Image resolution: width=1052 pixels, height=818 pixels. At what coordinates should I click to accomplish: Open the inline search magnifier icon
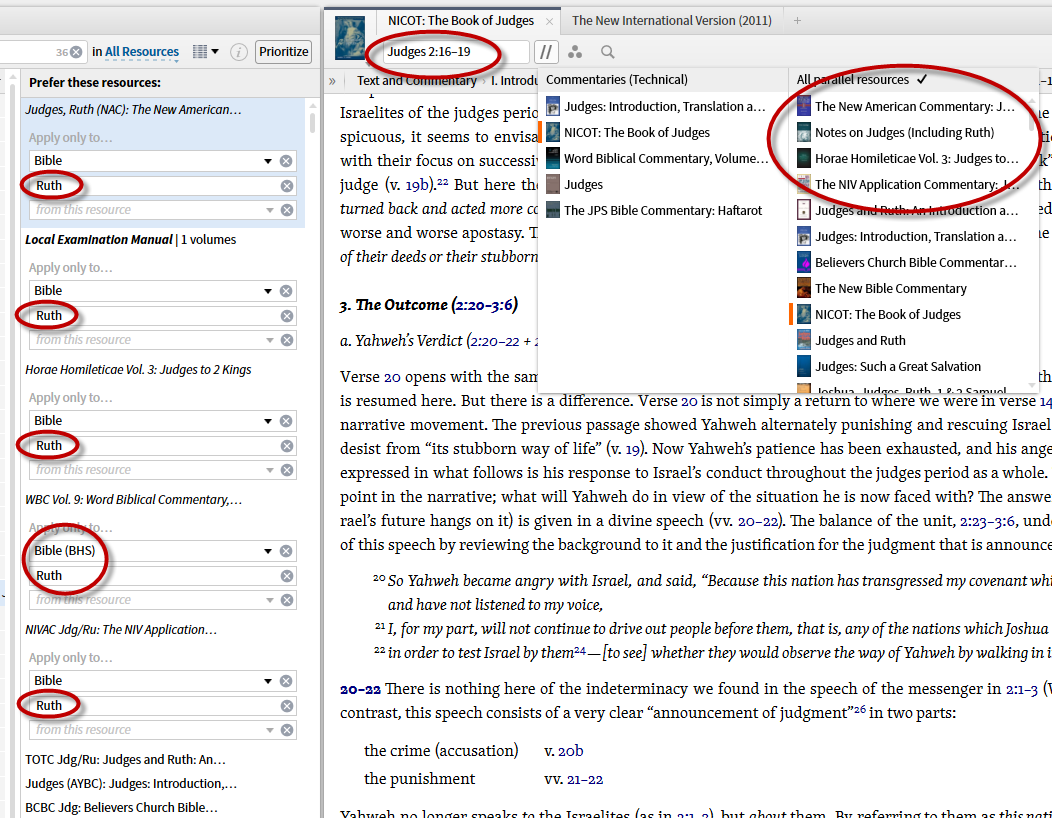point(607,52)
